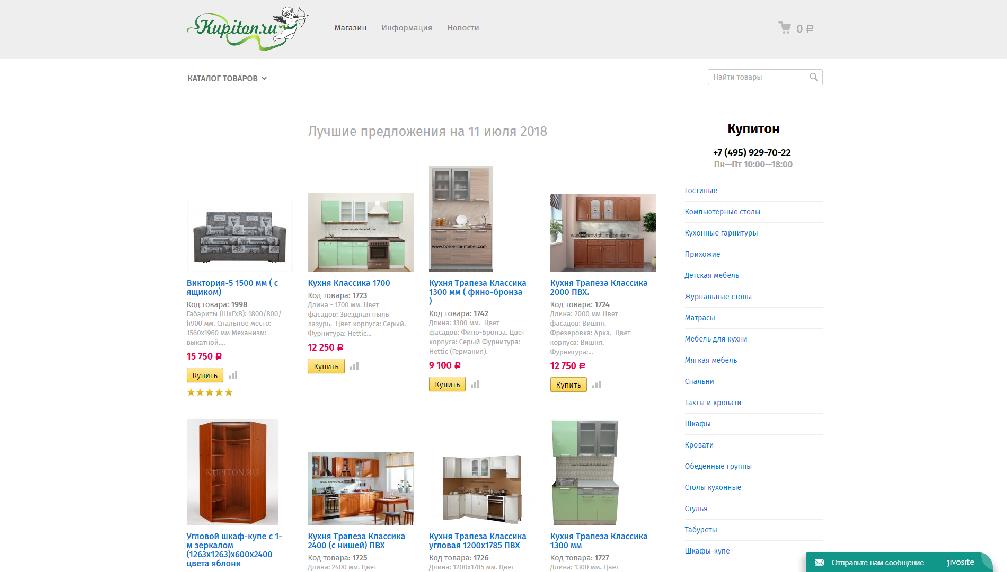This screenshot has height=572, width=1007.
Task: Rate Виктория-5 using the star rating
Action: (x=209, y=392)
